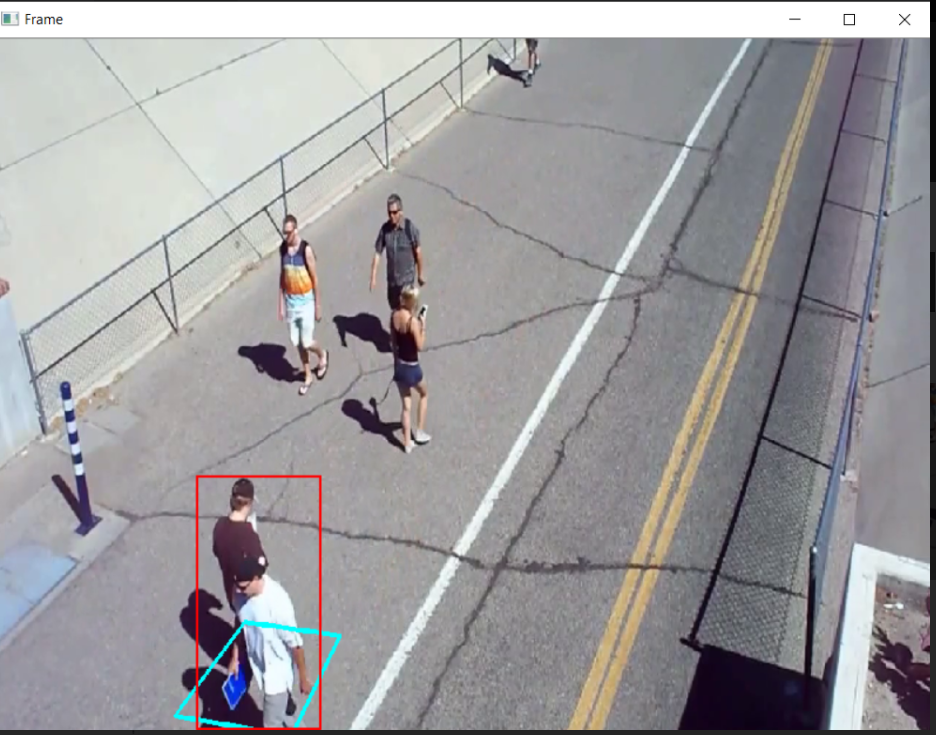936x735 pixels.
Task: Click the Frame window icon in title bar
Action: click(x=11, y=19)
